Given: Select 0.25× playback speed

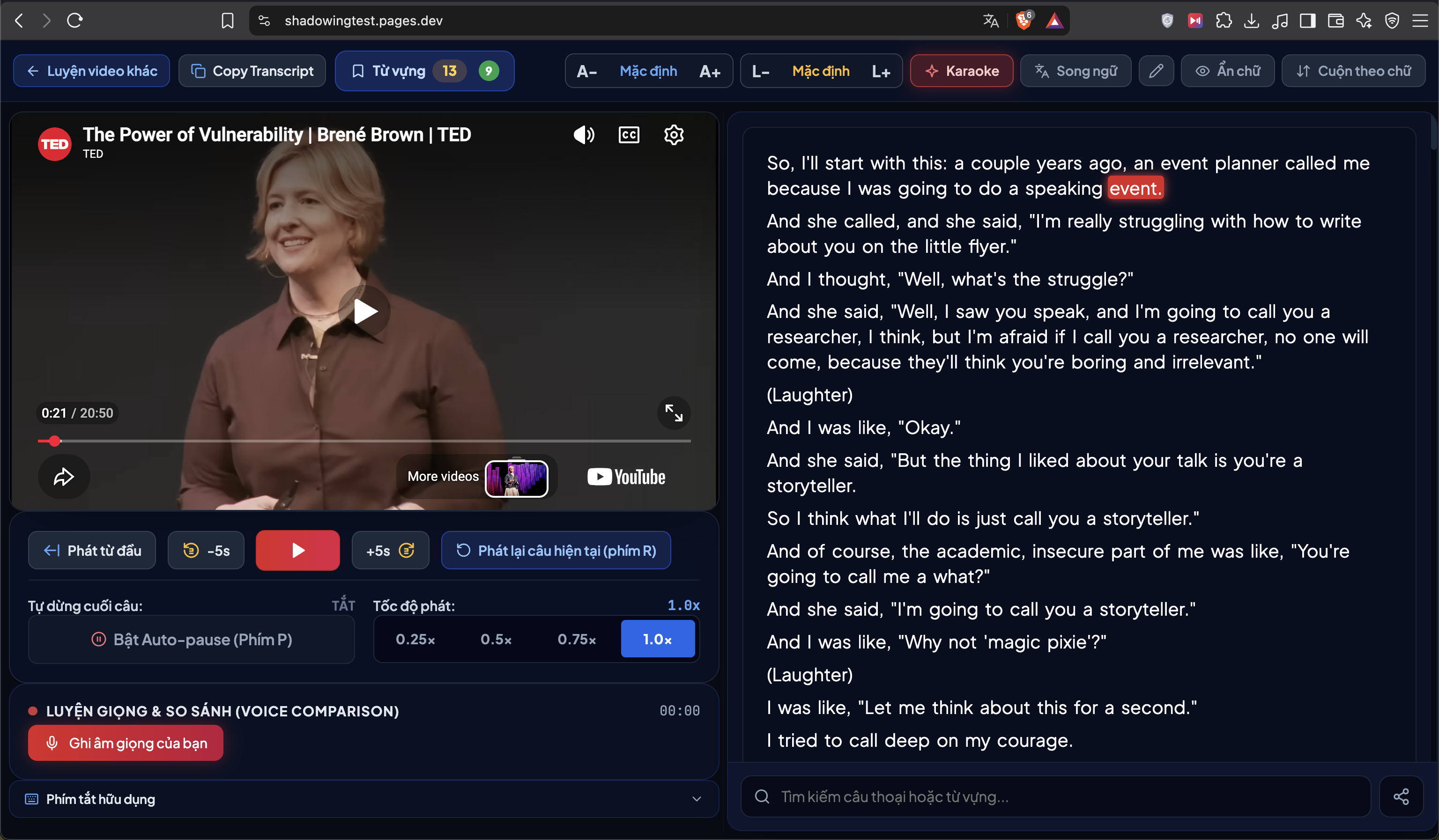Looking at the screenshot, I should tap(415, 639).
